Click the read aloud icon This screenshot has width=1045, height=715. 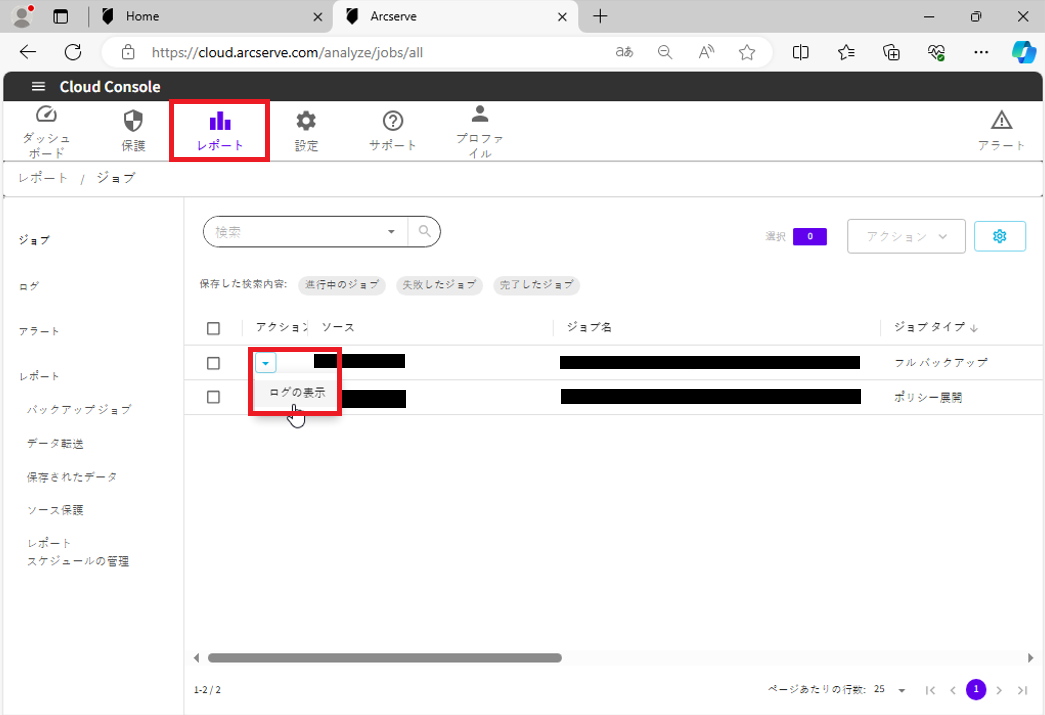[x=706, y=52]
